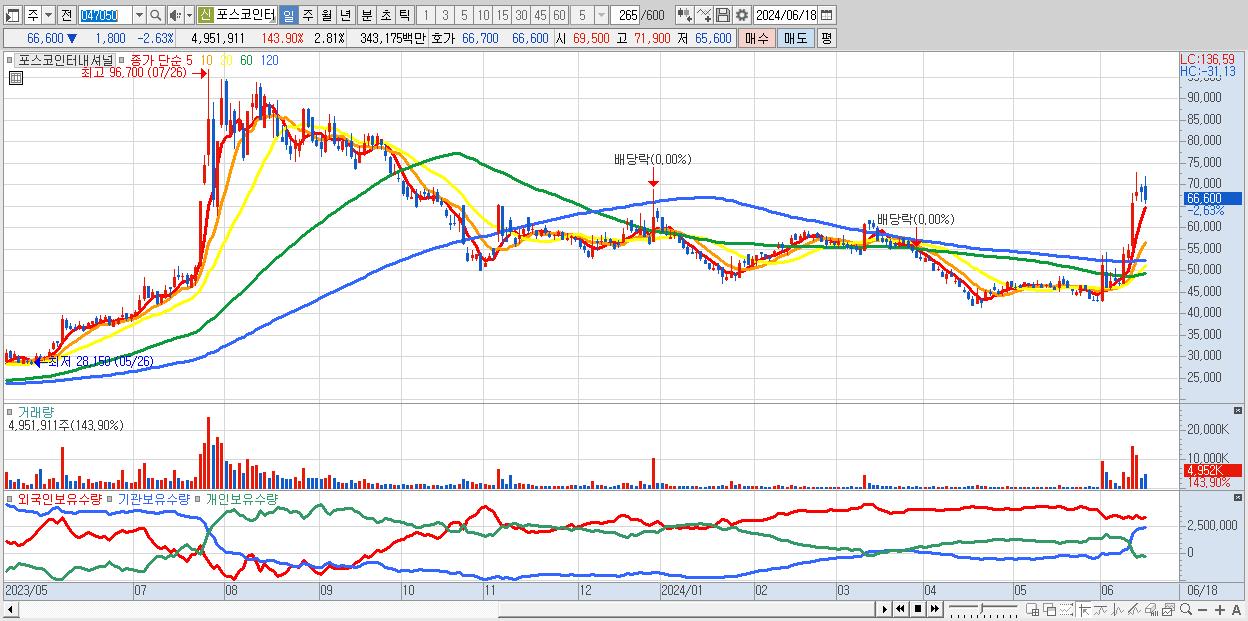
Task: Click the rewind button in the bottom bar
Action: pyautogui.click(x=900, y=609)
